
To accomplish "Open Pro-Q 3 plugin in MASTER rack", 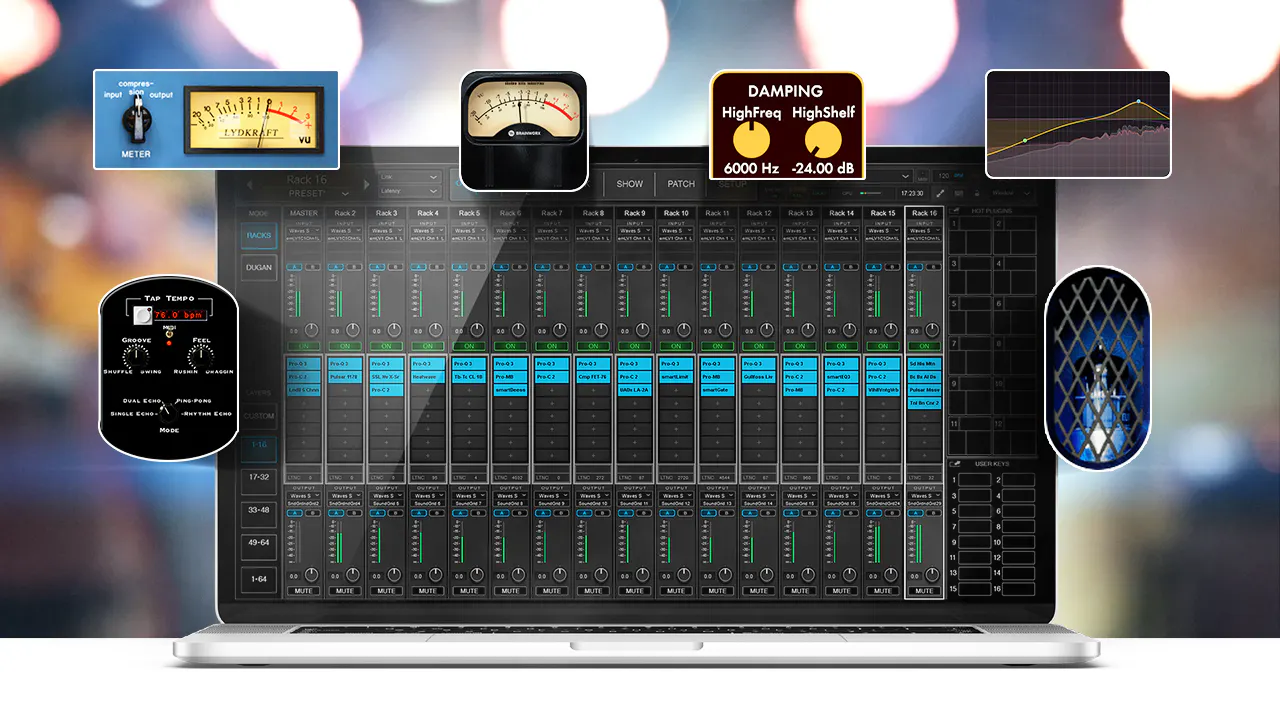I will pos(303,363).
